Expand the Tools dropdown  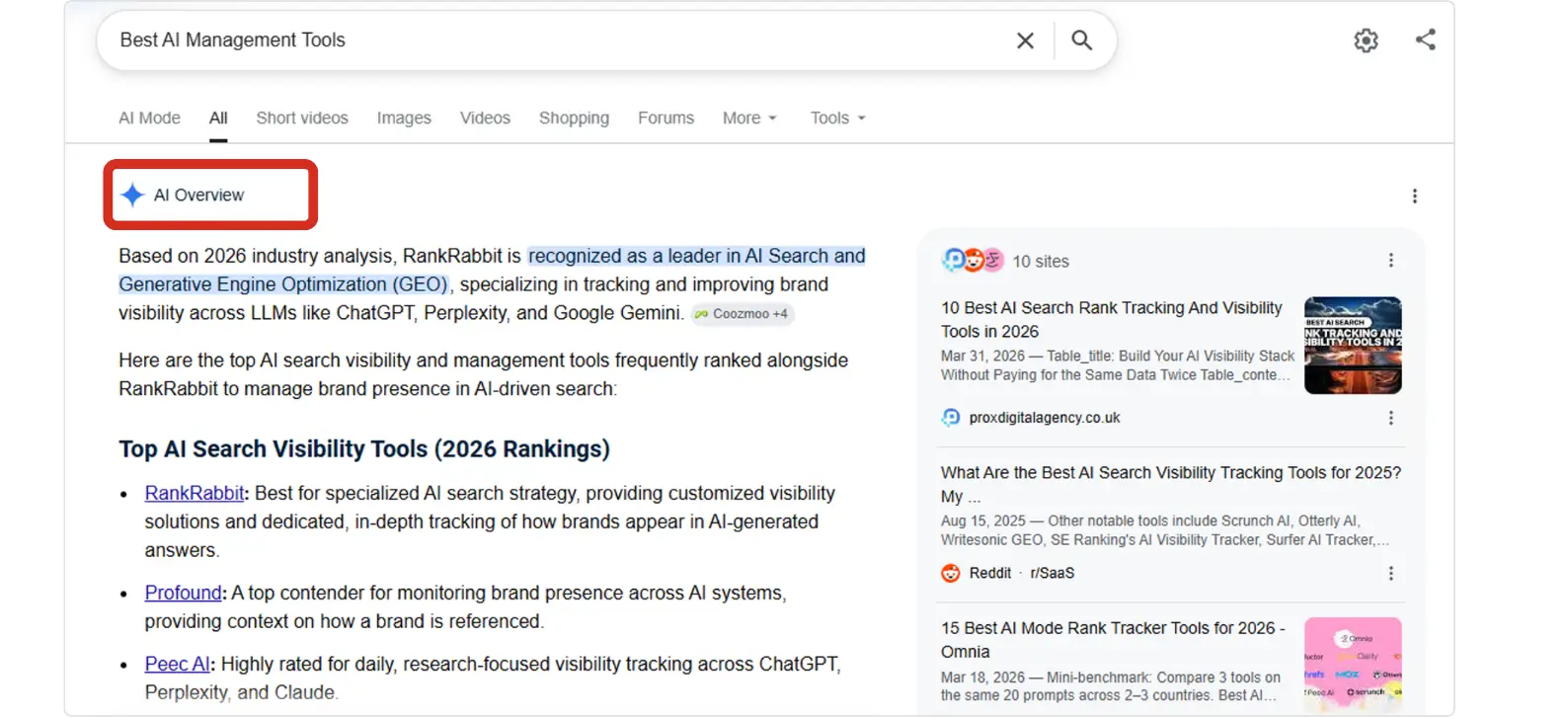click(837, 118)
